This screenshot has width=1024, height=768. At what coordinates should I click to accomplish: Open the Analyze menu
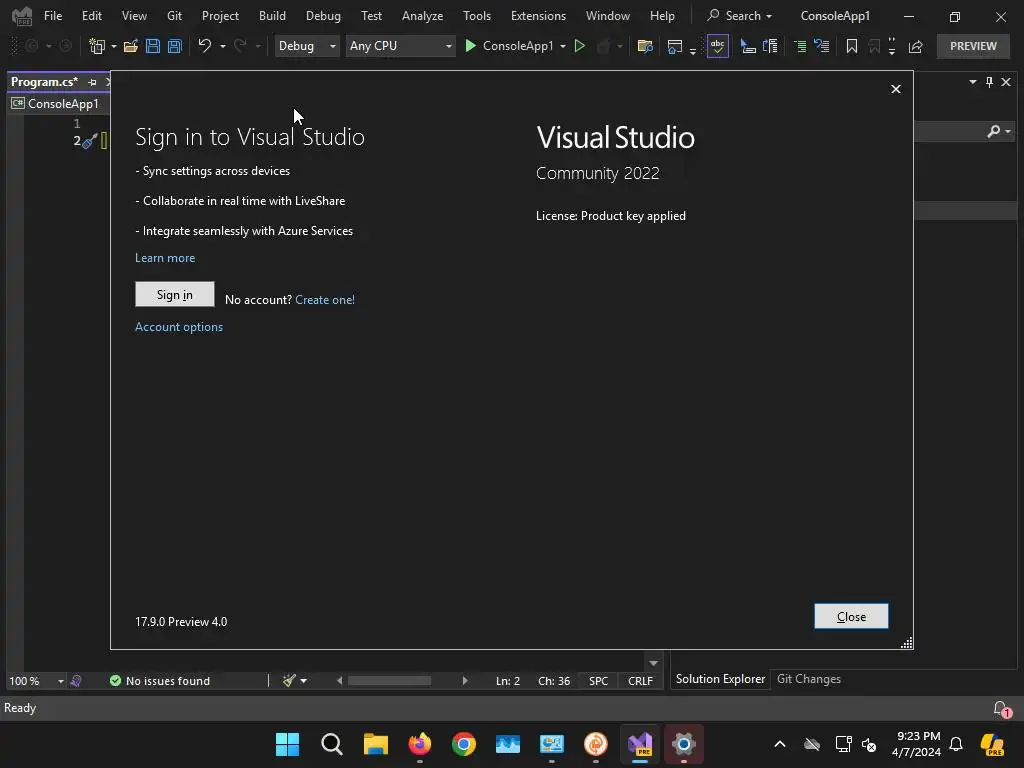(x=423, y=16)
